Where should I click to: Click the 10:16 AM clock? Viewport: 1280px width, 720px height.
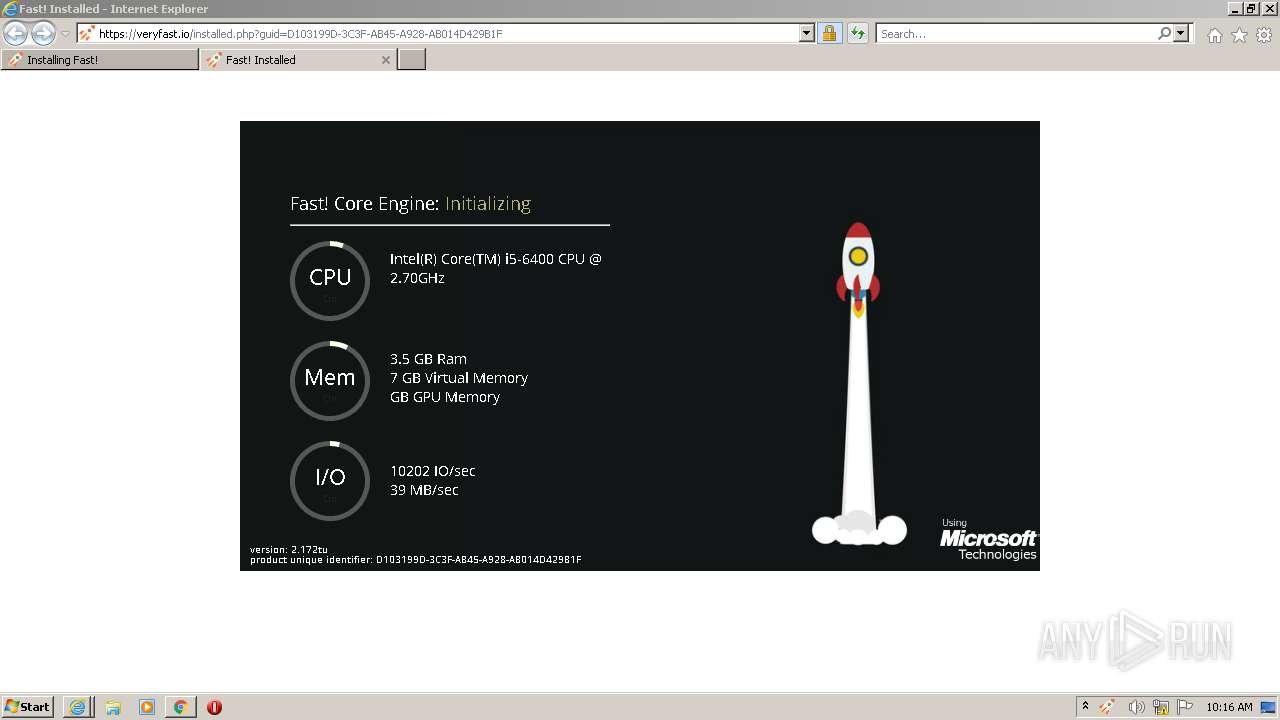[1229, 707]
